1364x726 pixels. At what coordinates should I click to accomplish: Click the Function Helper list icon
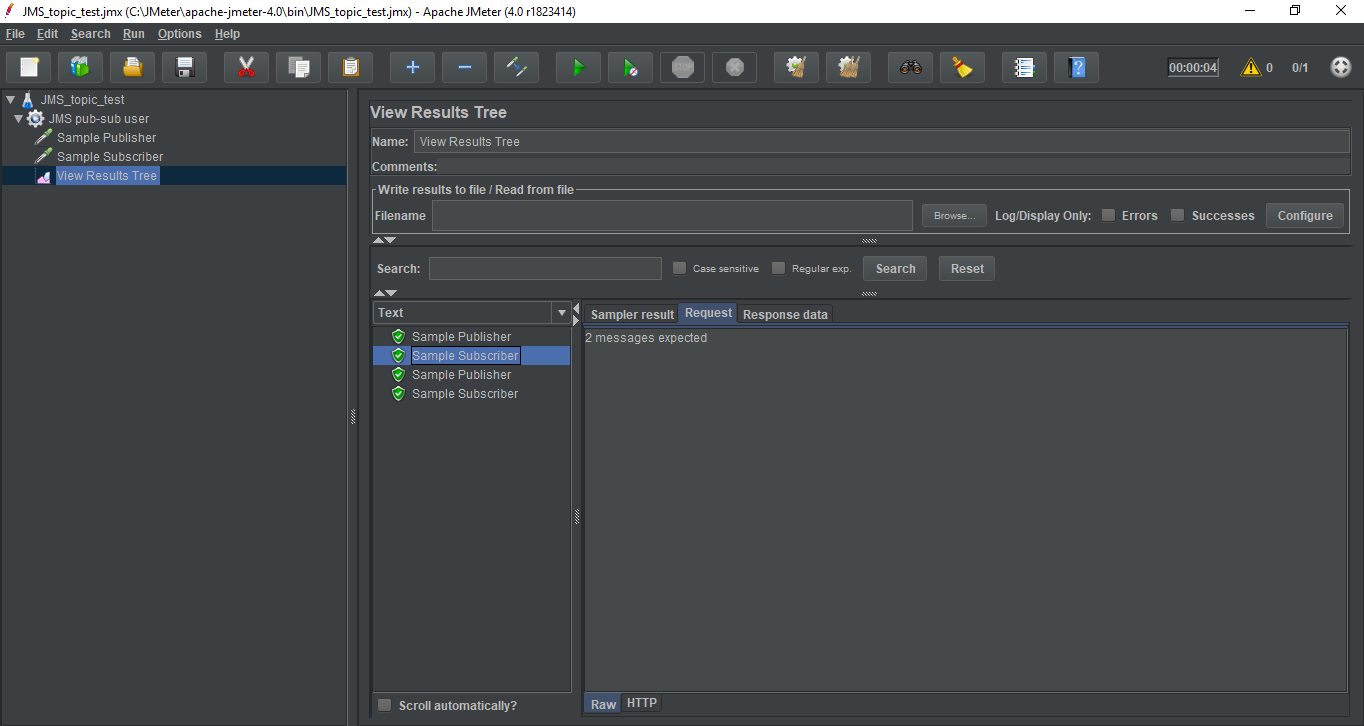[x=1024, y=68]
